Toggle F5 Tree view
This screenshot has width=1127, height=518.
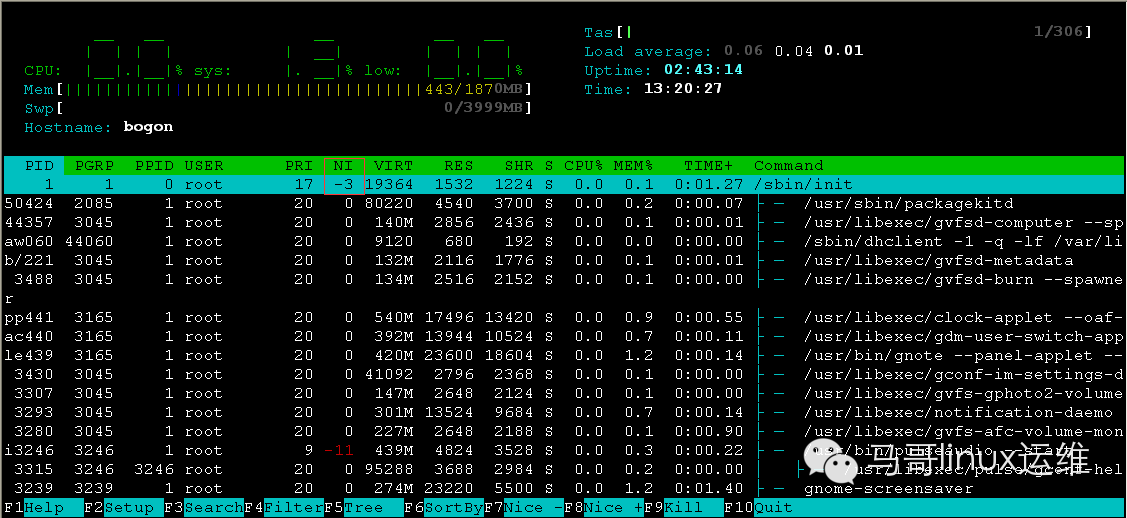pyautogui.click(x=363, y=508)
